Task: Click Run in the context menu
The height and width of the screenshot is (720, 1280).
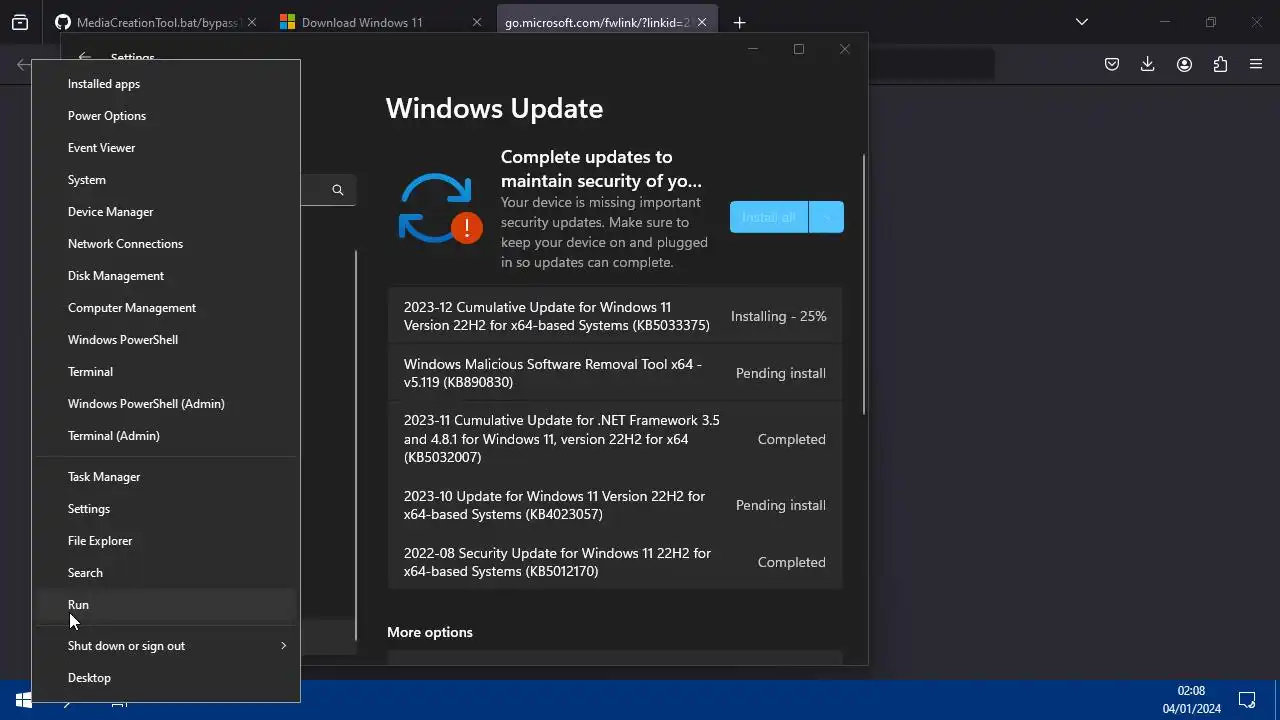Action: [x=166, y=605]
